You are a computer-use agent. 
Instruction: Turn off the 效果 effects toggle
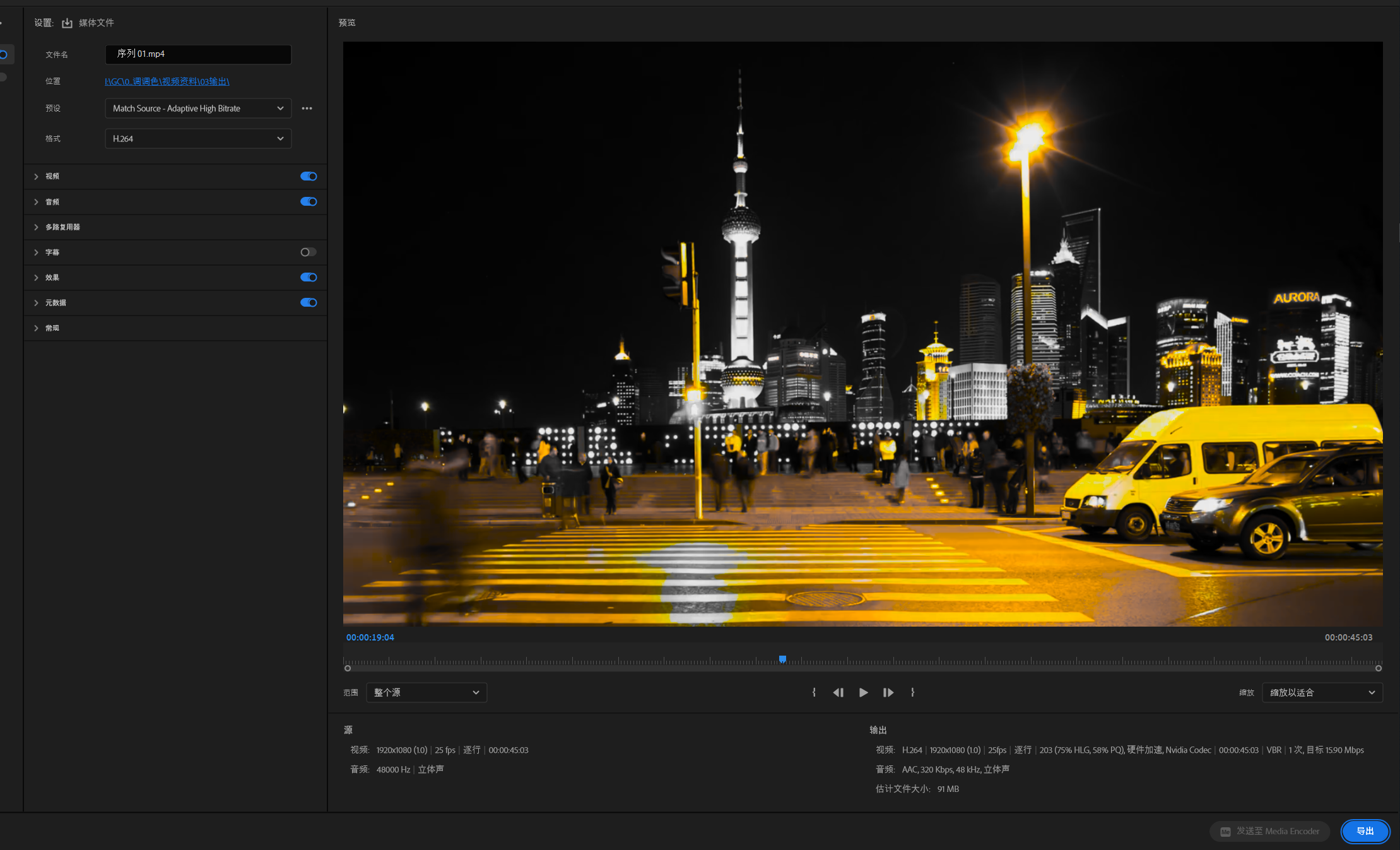point(309,277)
